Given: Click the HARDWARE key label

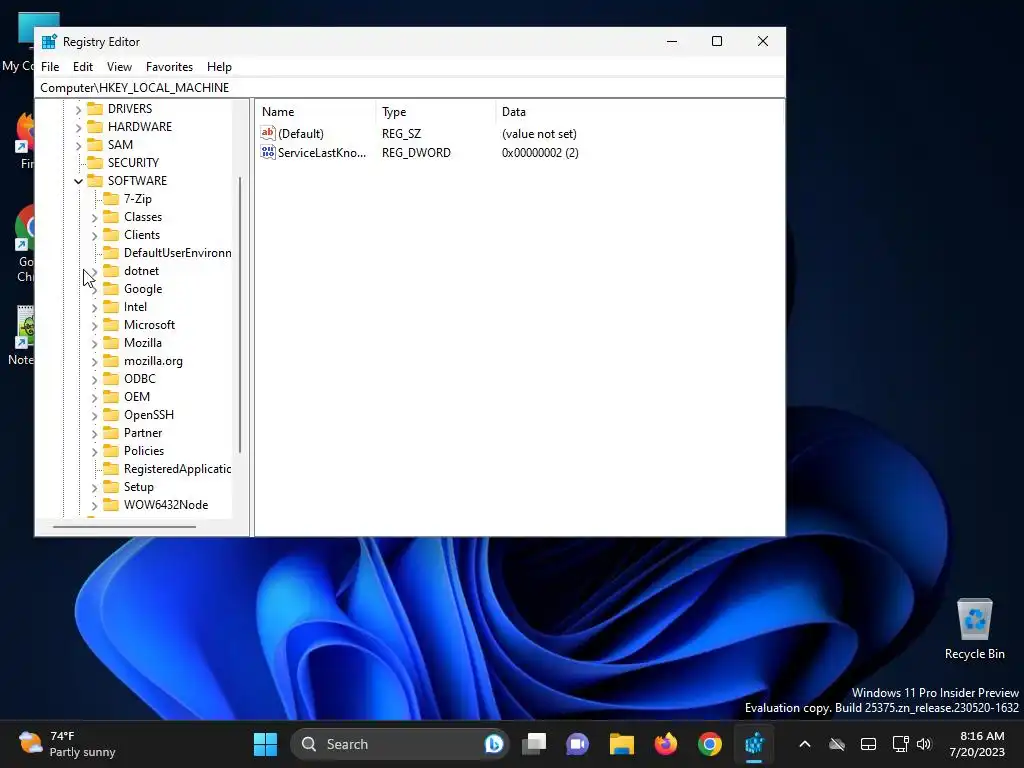Looking at the screenshot, I should [x=140, y=127].
